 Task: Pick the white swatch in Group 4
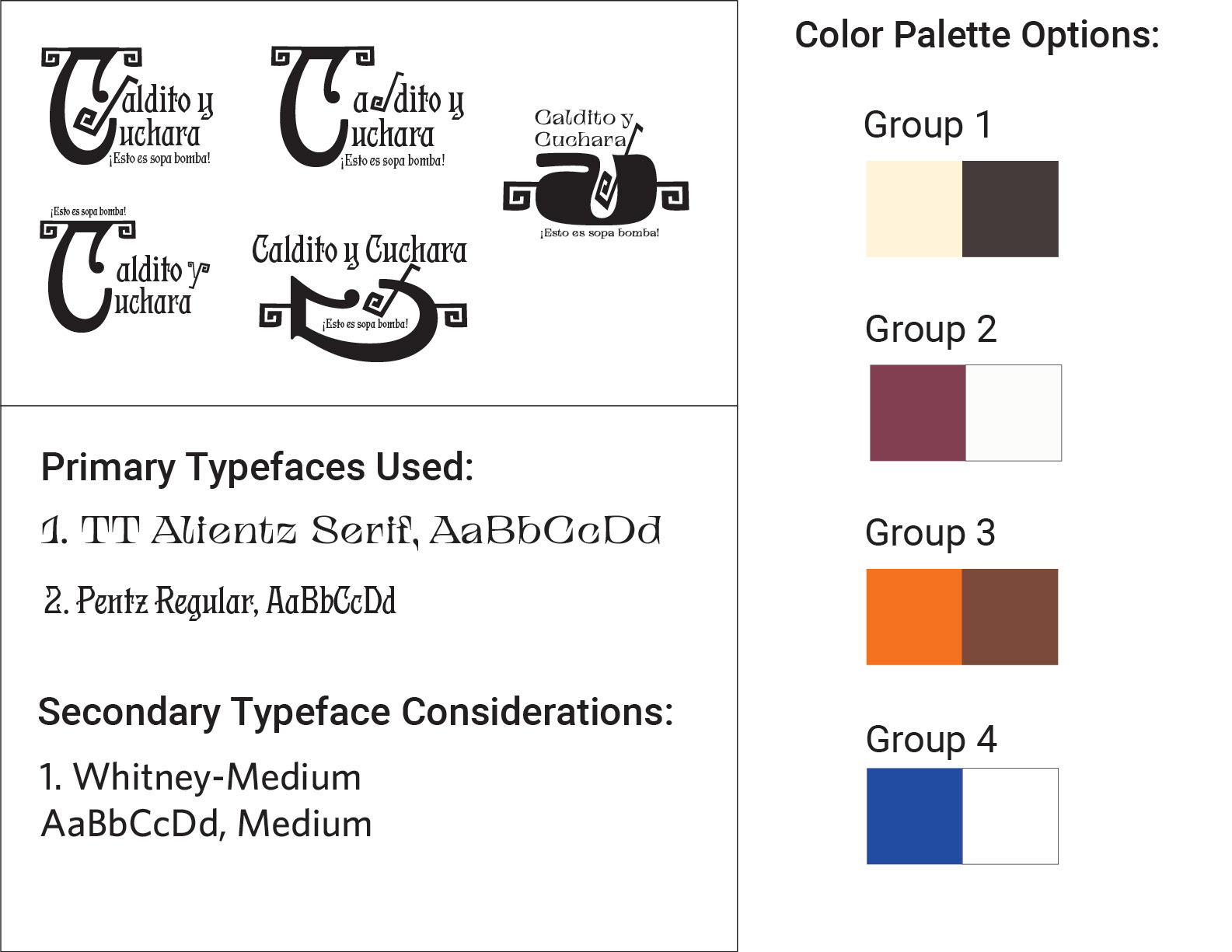1010,816
